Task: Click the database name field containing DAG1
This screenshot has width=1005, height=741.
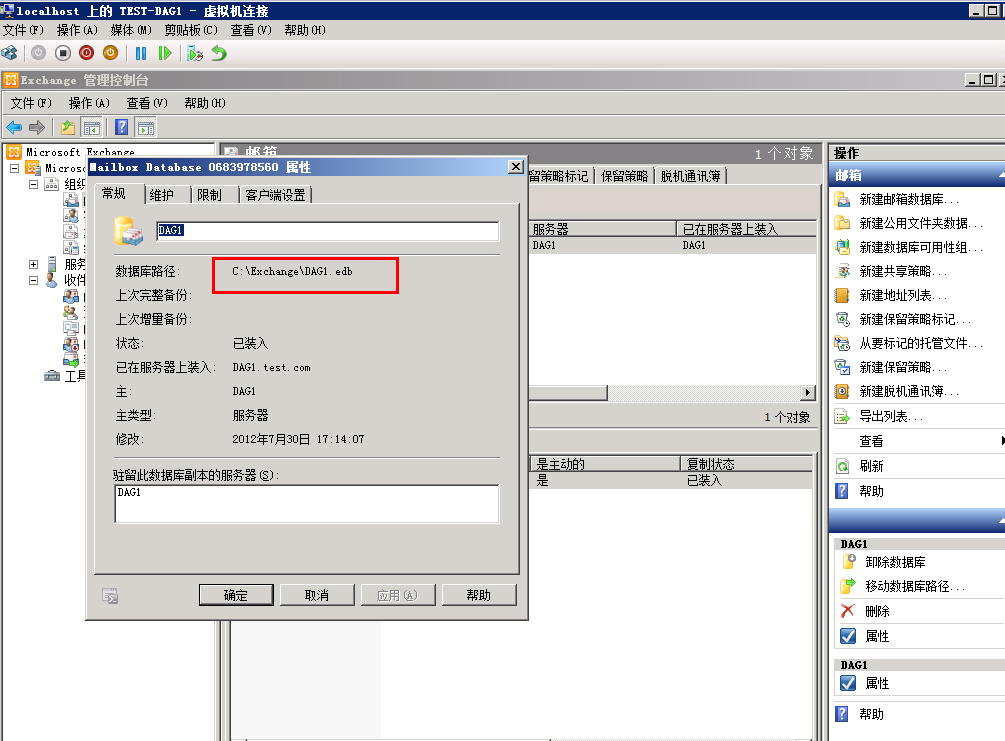Action: [x=328, y=231]
